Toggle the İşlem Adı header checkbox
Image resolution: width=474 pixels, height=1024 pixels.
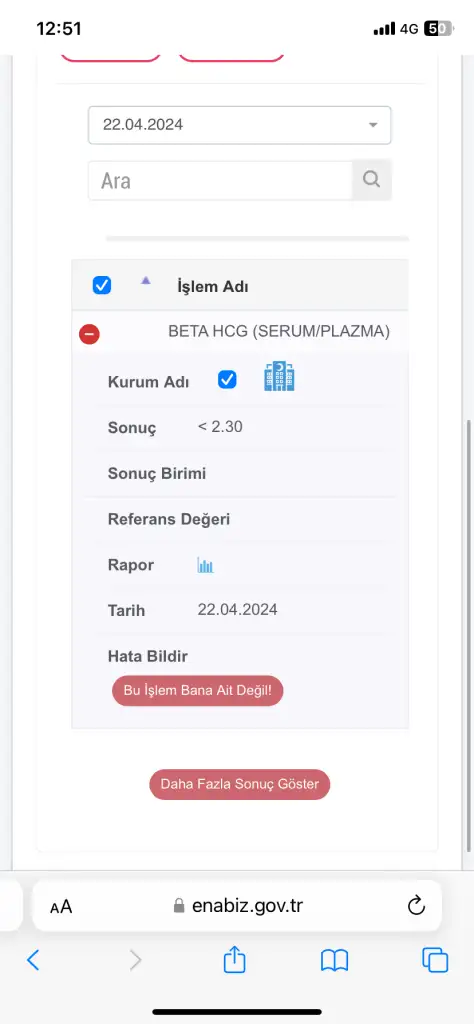pos(102,285)
